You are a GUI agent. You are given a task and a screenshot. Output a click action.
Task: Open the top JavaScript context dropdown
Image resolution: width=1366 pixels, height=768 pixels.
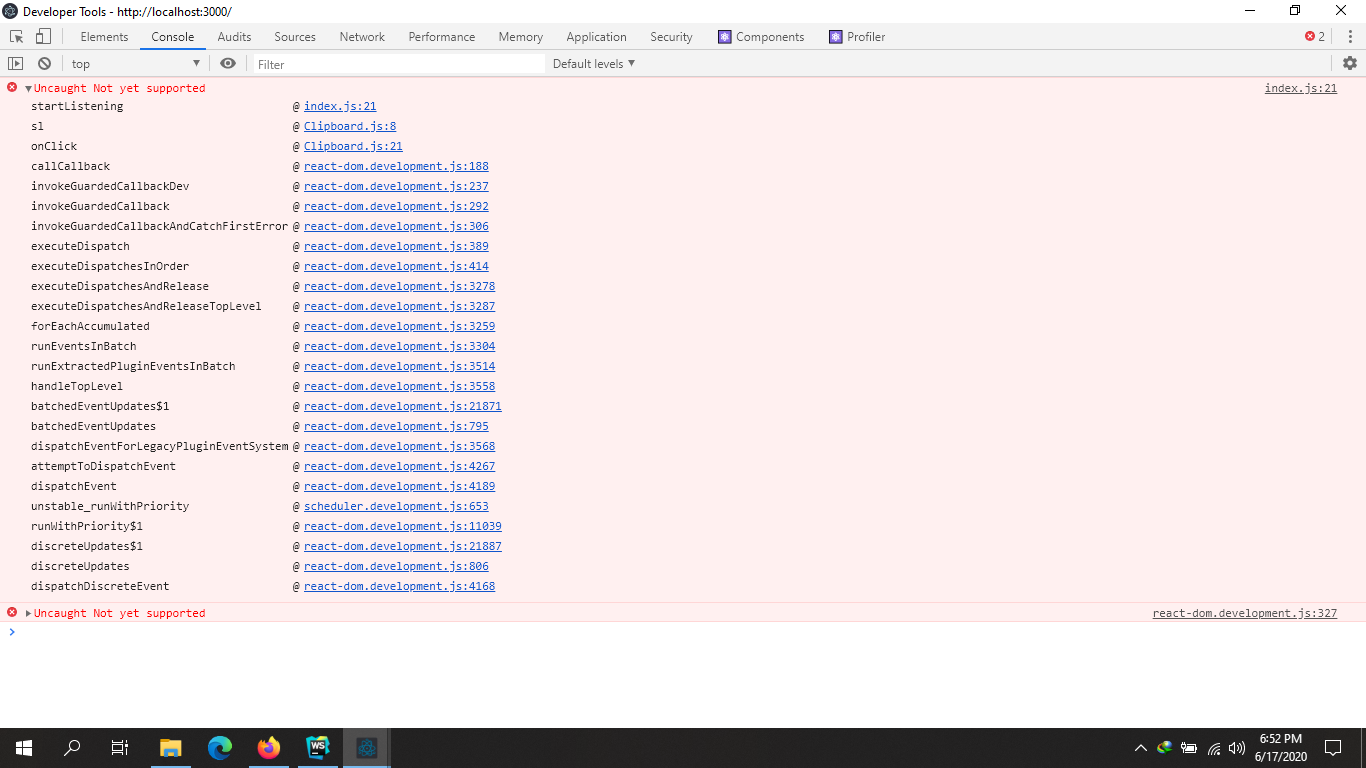tap(136, 64)
